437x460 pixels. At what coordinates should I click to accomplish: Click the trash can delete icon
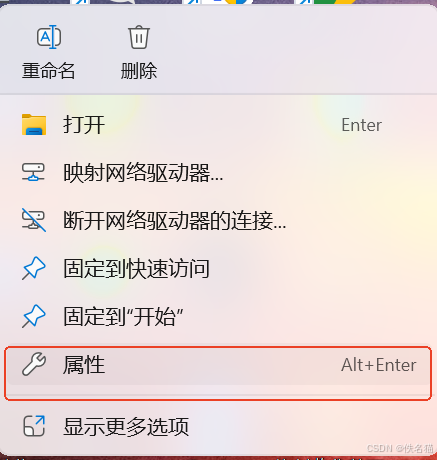tap(139, 37)
